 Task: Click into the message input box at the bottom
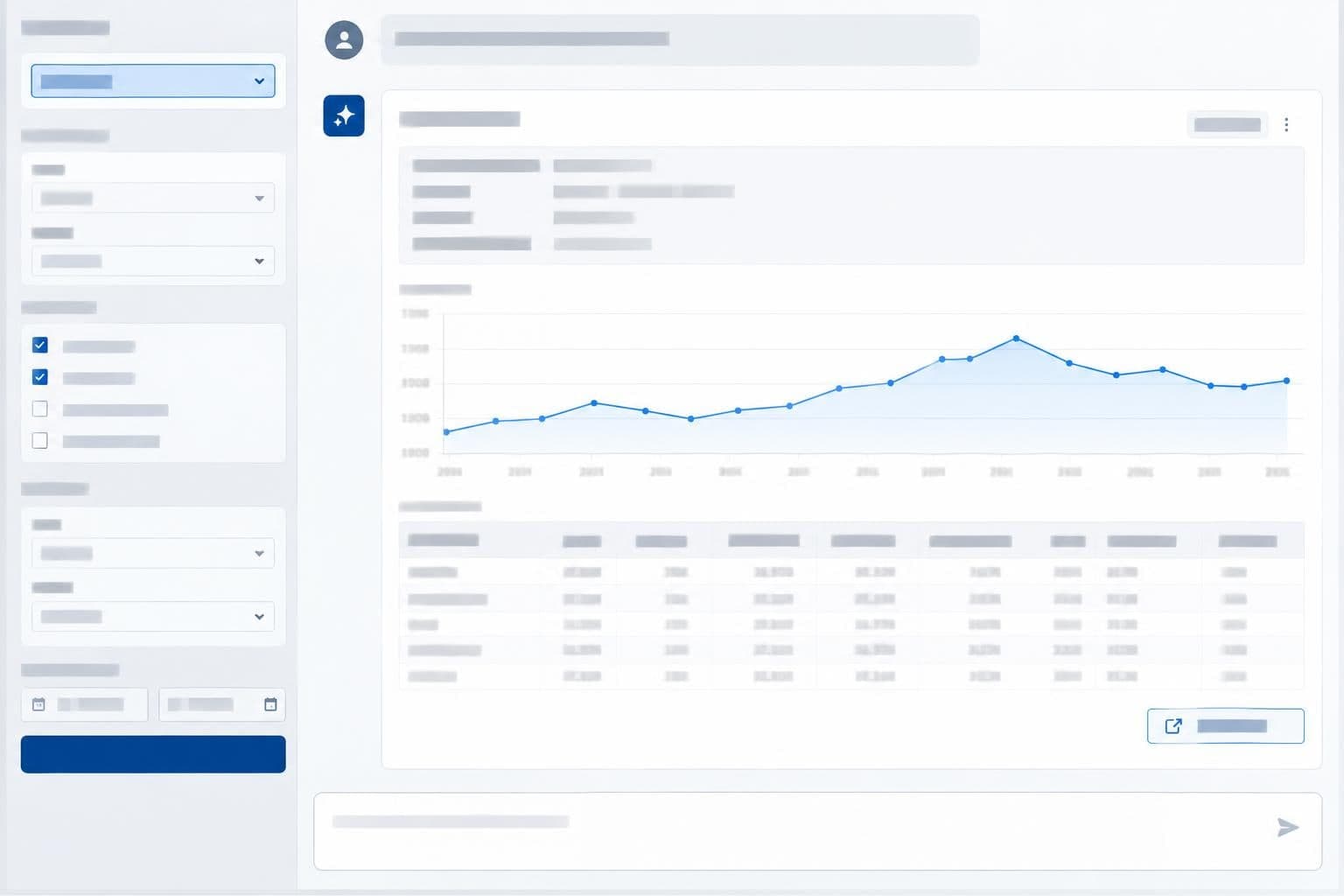818,831
